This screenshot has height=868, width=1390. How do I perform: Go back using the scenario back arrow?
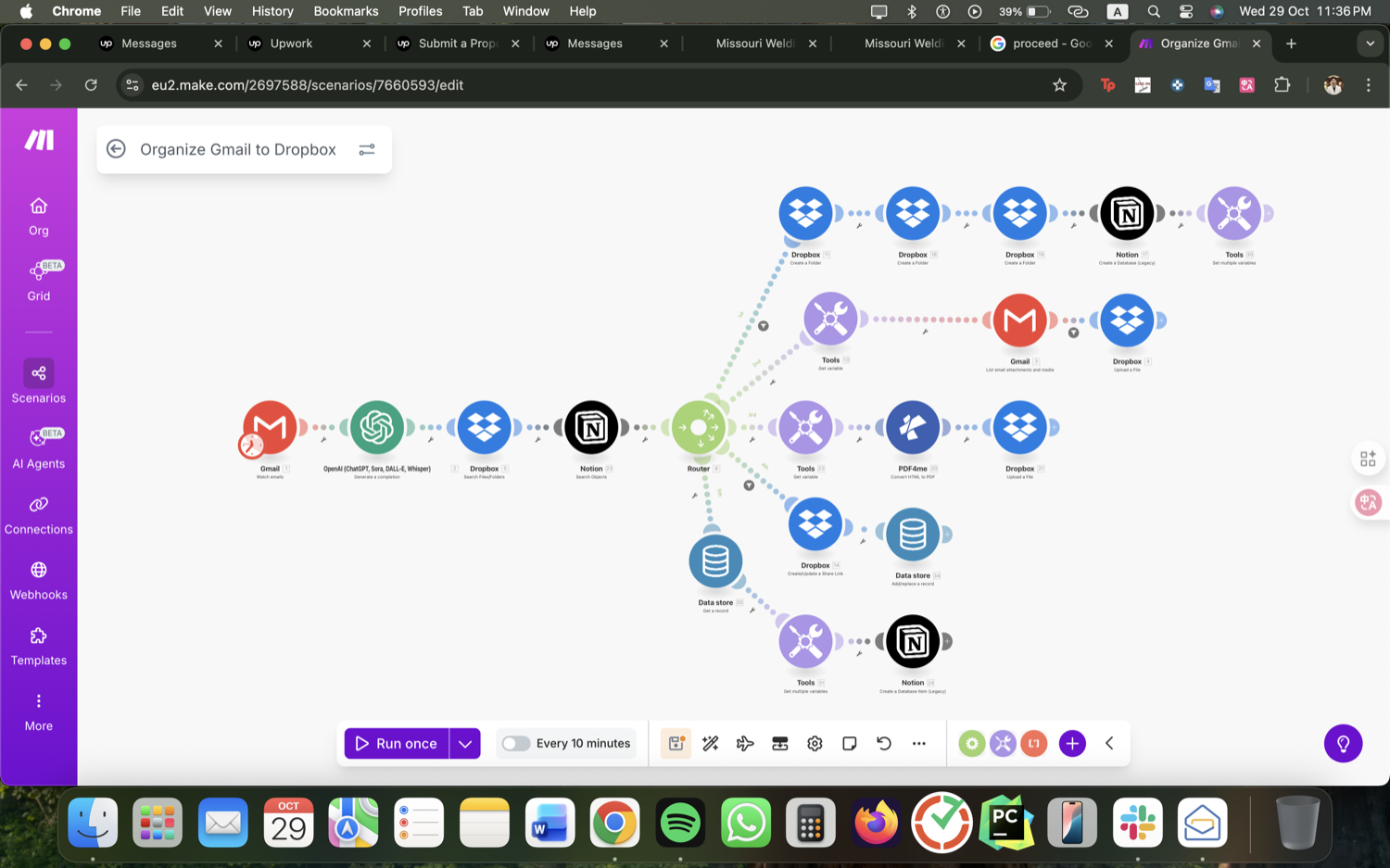click(x=116, y=149)
